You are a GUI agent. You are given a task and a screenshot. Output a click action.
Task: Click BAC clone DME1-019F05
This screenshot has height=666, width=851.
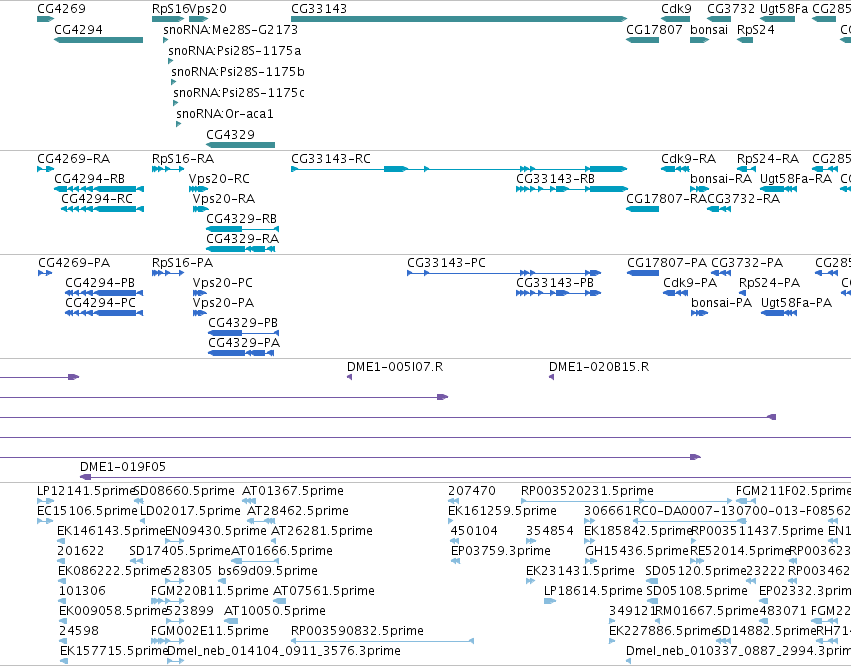pyautogui.click(x=465, y=477)
